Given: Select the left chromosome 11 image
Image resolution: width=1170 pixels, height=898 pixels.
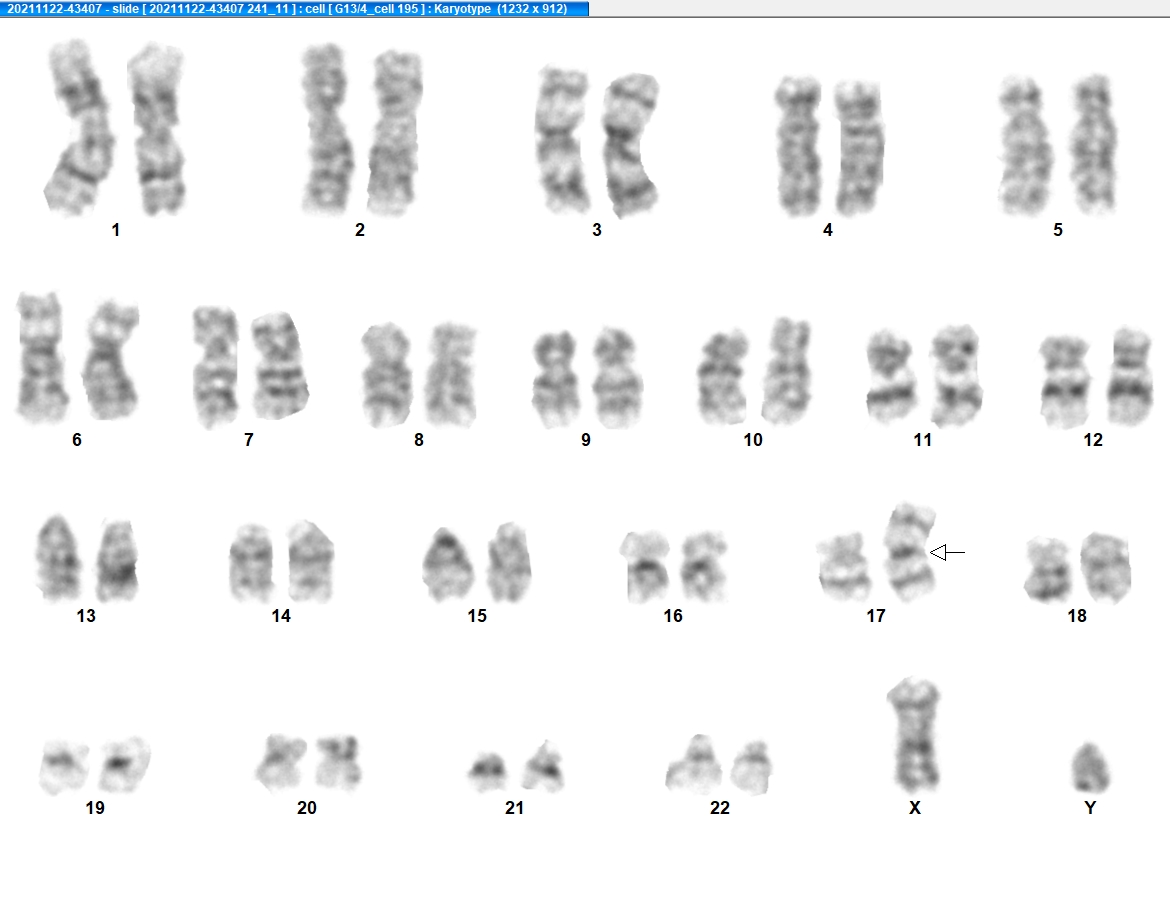Looking at the screenshot, I should (x=890, y=376).
